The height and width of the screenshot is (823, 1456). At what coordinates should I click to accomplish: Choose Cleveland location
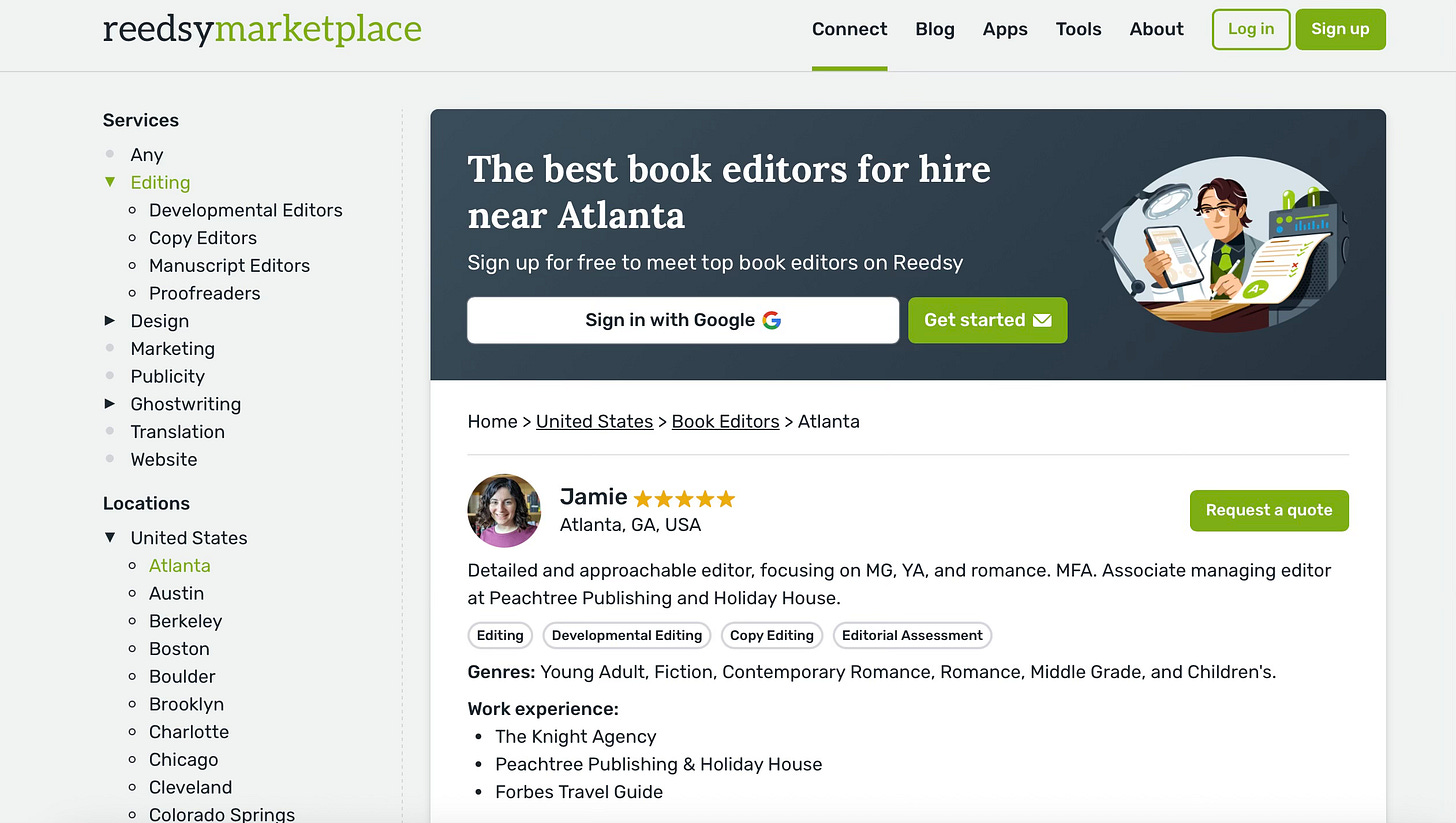(190, 787)
